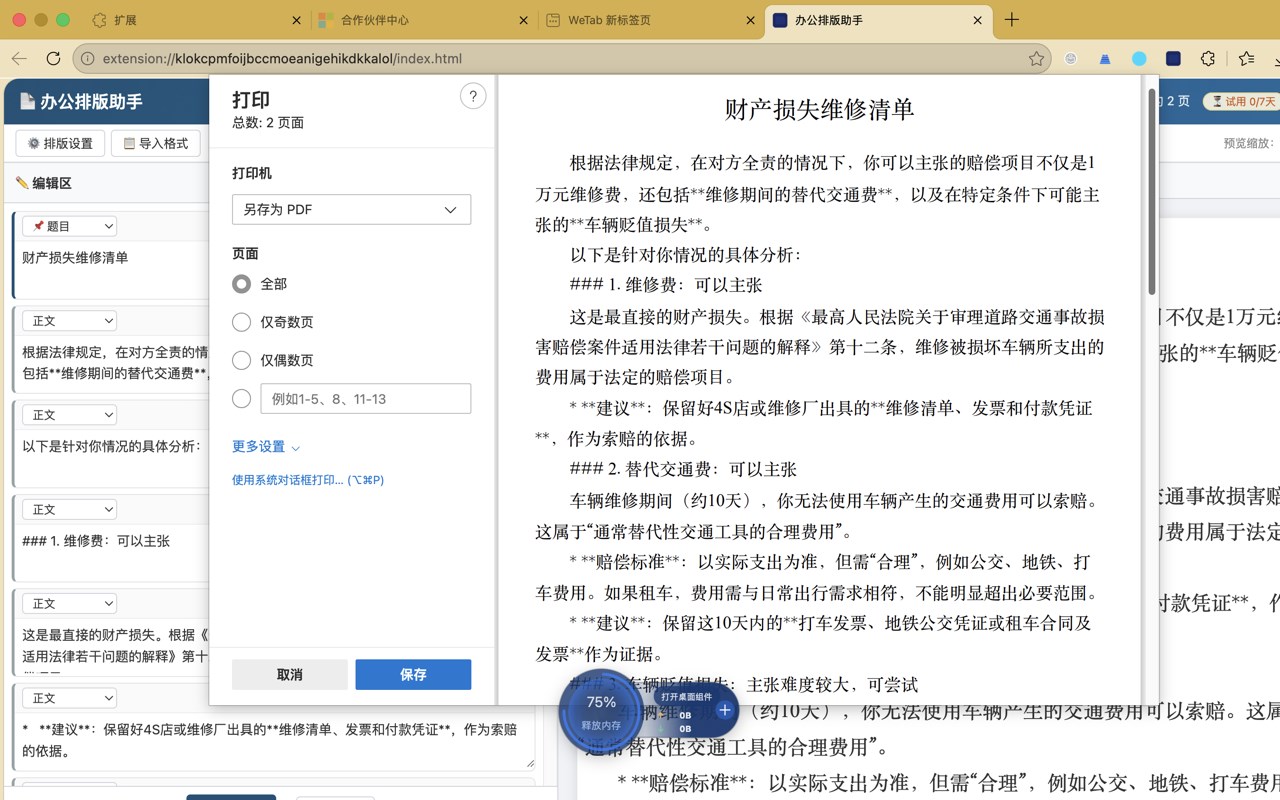This screenshot has width=1280, height=800.
Task: Open a new browser tab with plus
Action: 1012,20
